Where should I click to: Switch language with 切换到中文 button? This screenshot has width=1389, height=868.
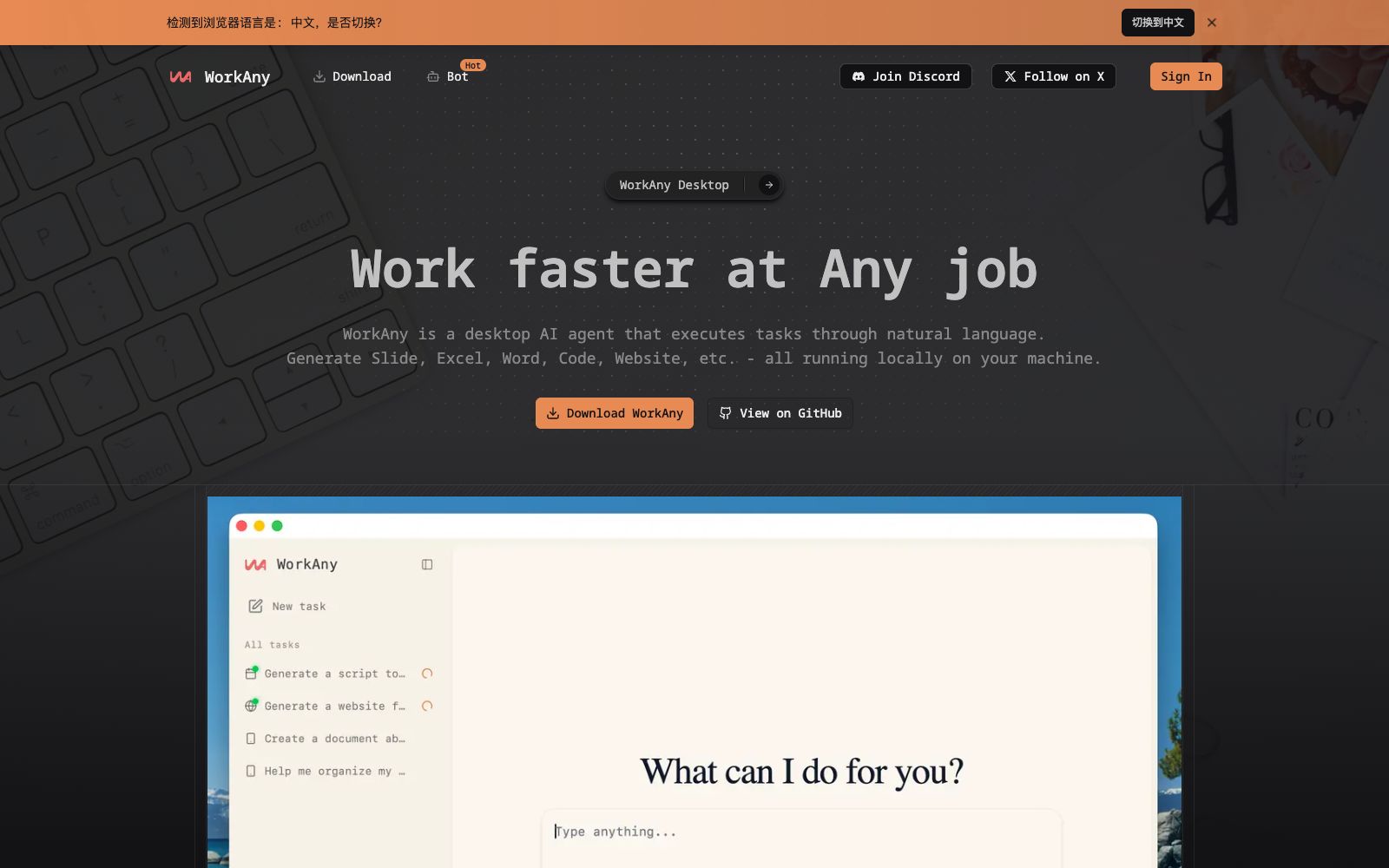(1157, 23)
